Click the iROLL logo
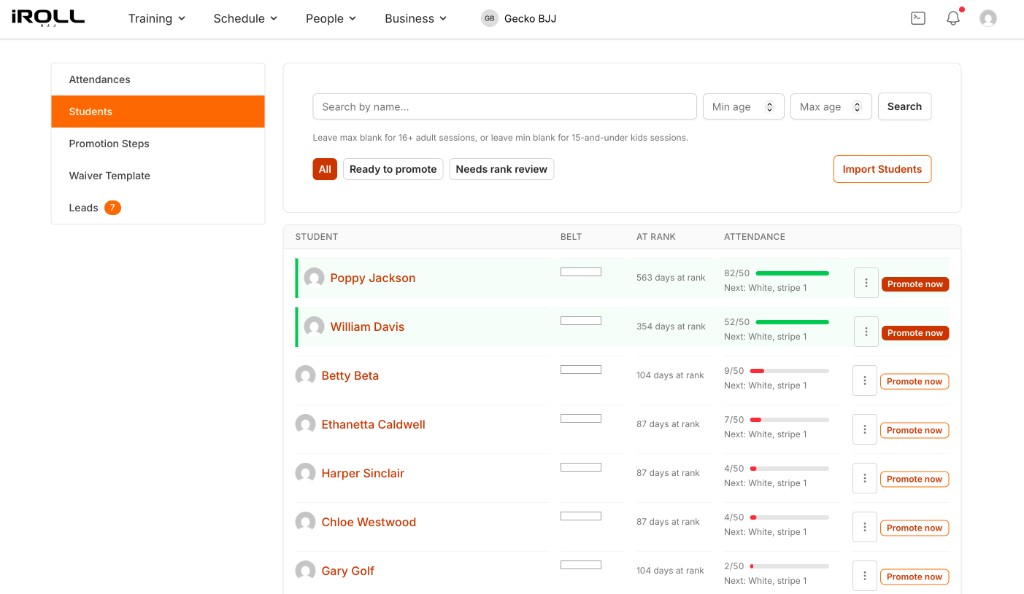This screenshot has height=594, width=1024. pos(48,18)
